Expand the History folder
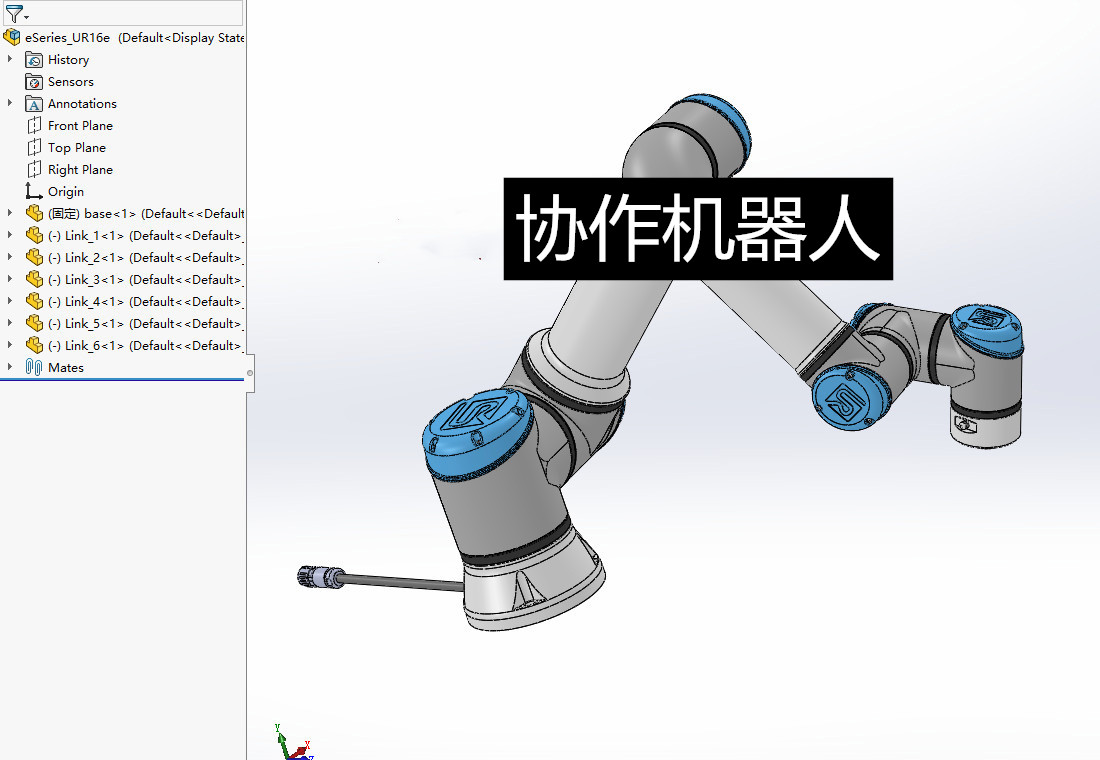 pyautogui.click(x=10, y=59)
